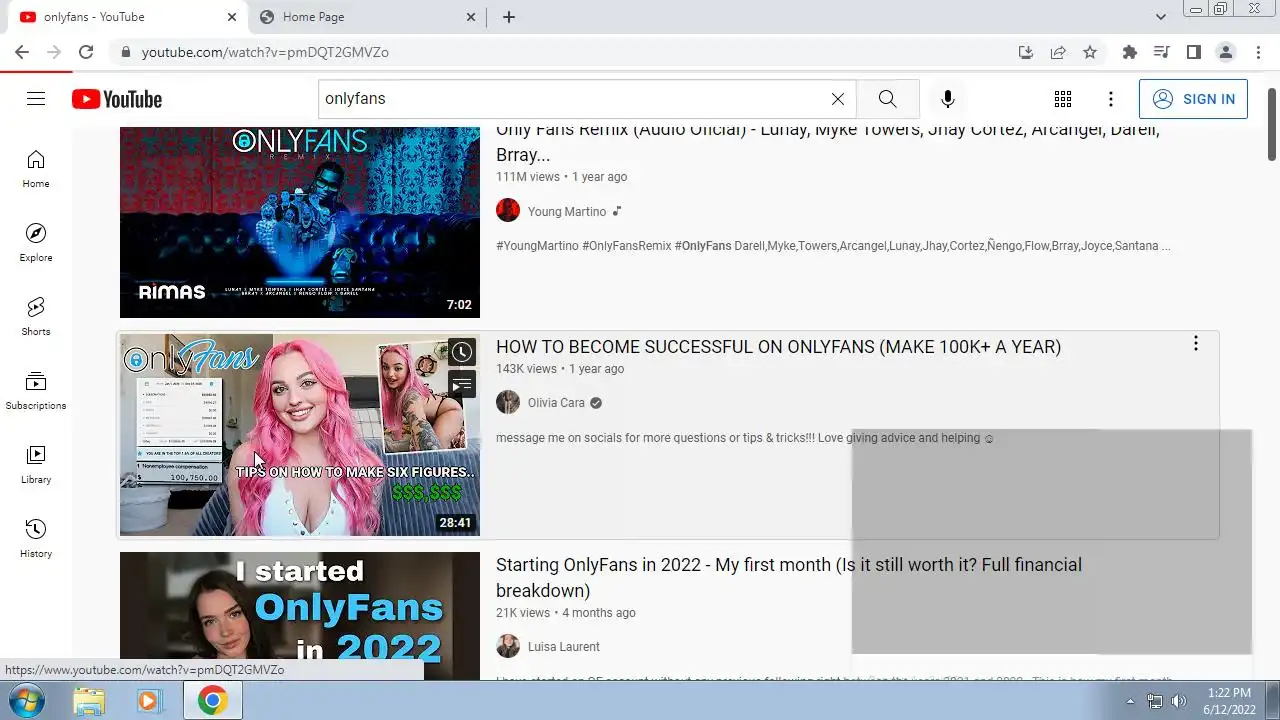1280x720 pixels.
Task: Share this page from address bar
Action: tap(1058, 52)
